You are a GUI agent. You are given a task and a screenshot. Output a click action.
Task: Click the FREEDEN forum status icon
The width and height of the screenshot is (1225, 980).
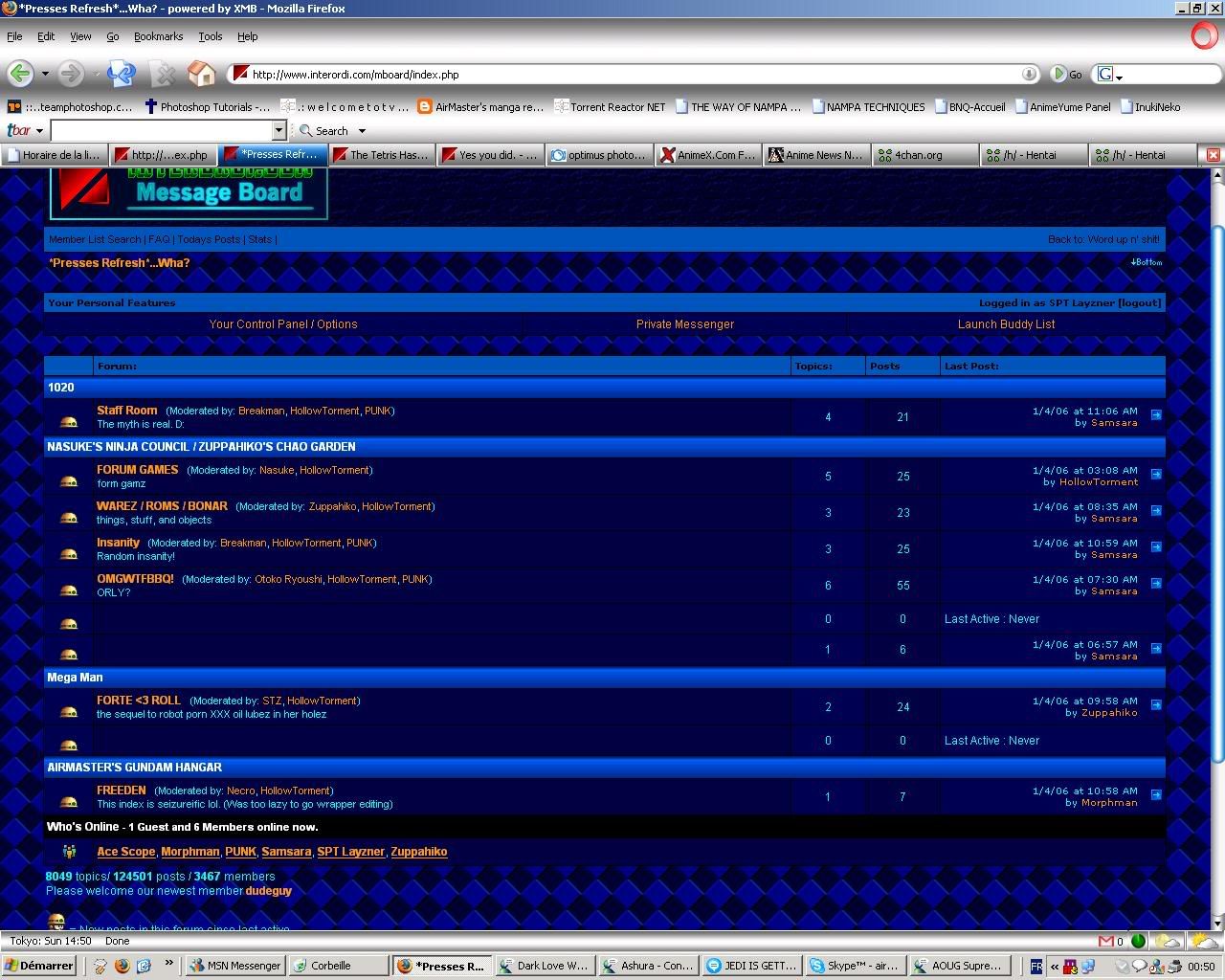(69, 801)
